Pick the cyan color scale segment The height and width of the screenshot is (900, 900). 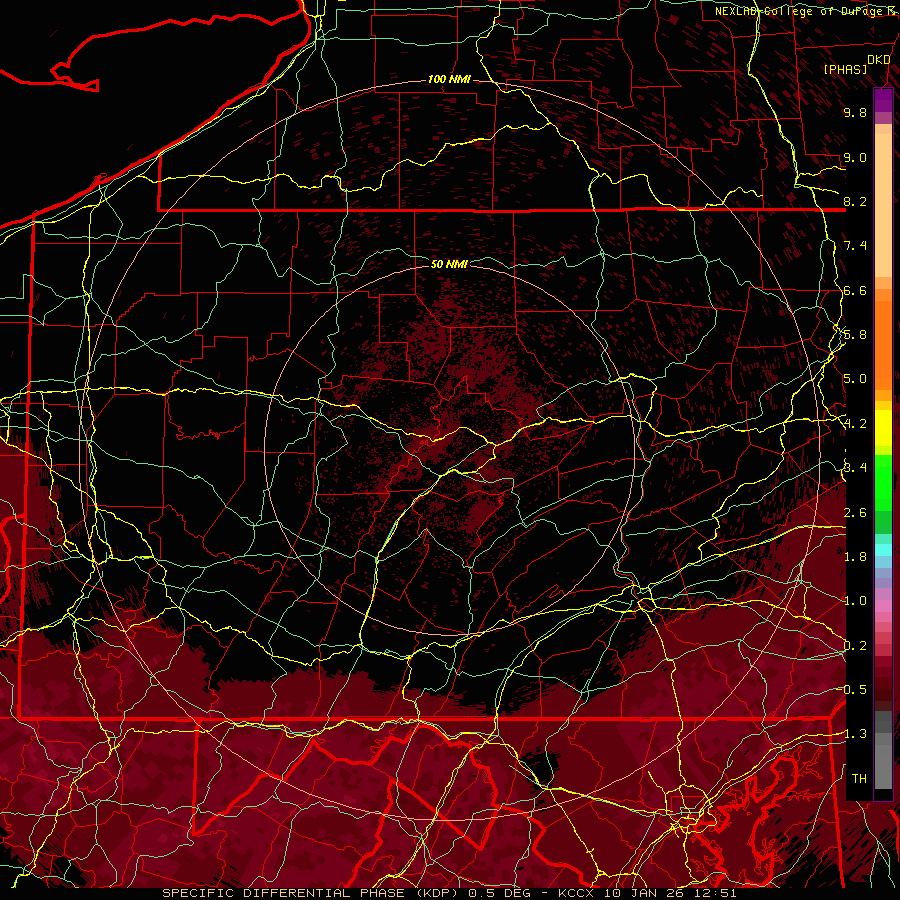(883, 550)
